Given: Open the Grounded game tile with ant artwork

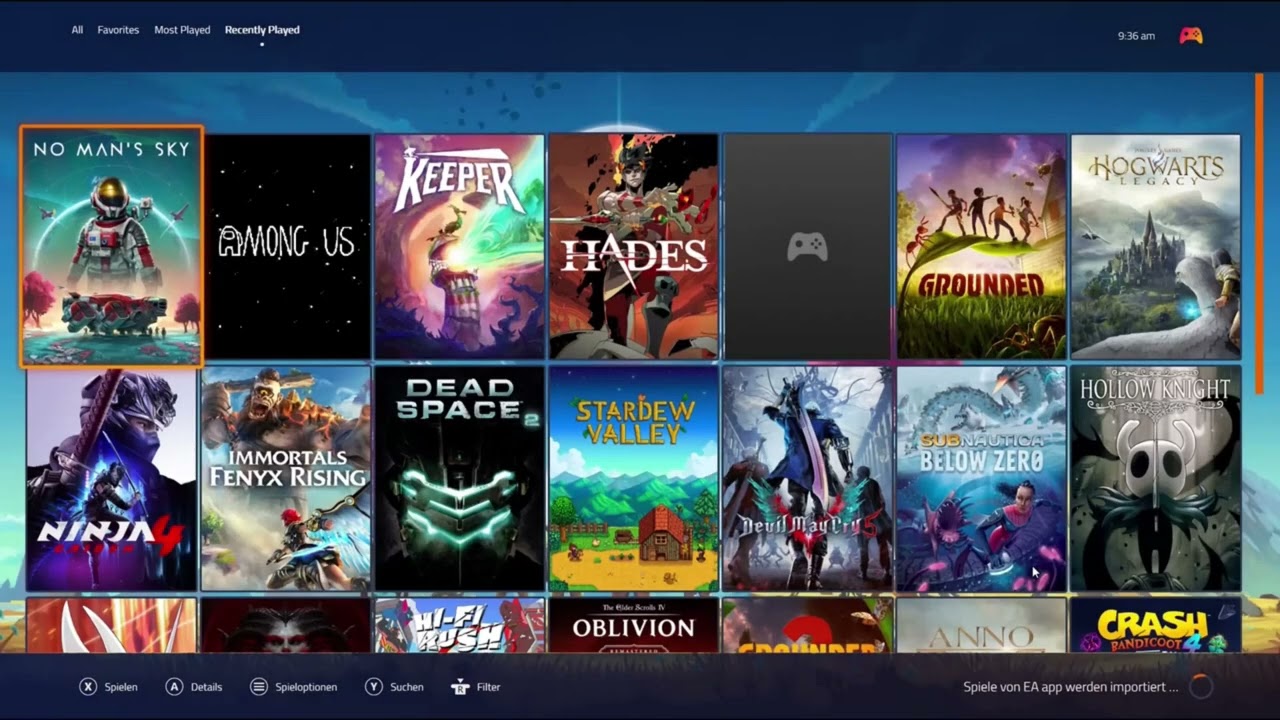Looking at the screenshot, I should (x=981, y=246).
